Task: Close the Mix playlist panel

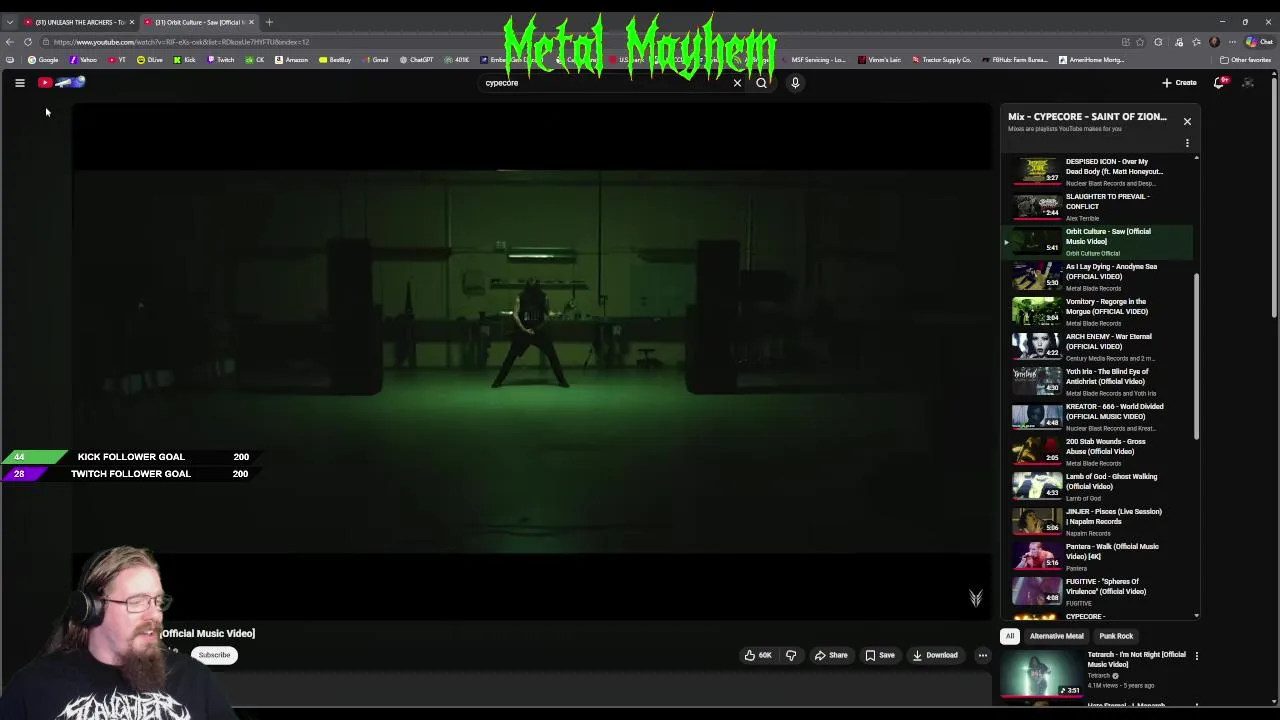Action: [x=1187, y=121]
